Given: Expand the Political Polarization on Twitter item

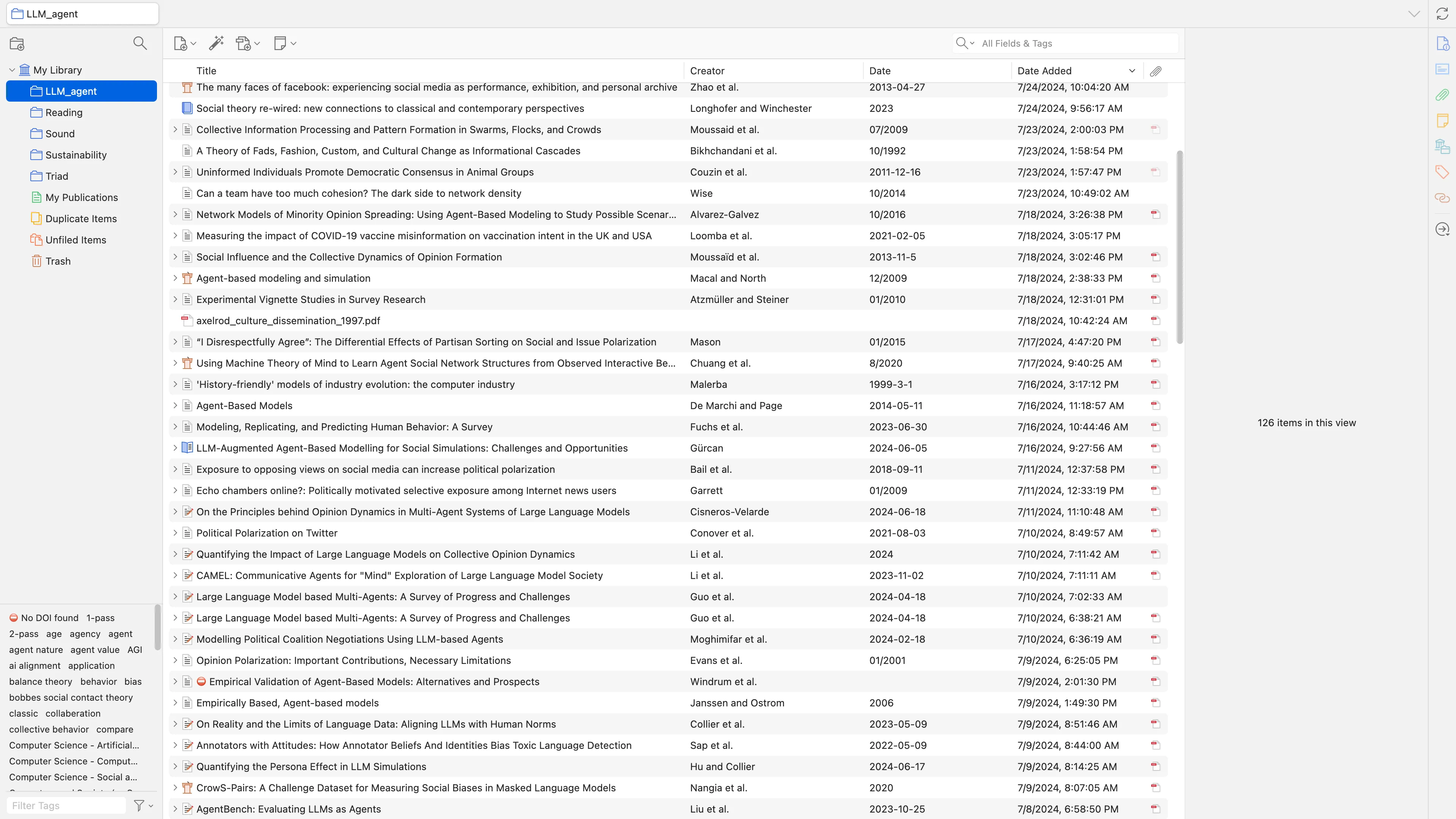Looking at the screenshot, I should pyautogui.click(x=175, y=533).
